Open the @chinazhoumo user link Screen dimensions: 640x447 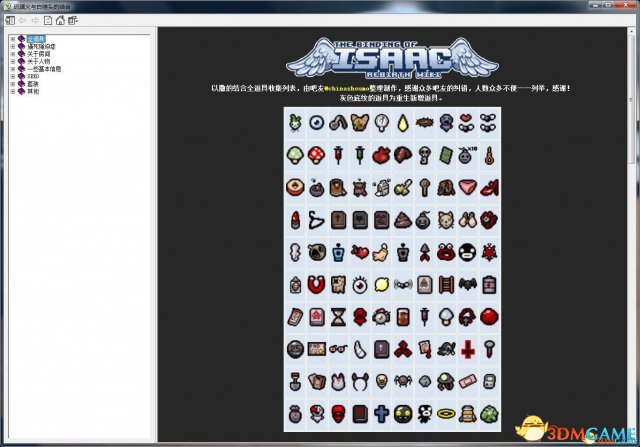point(347,88)
